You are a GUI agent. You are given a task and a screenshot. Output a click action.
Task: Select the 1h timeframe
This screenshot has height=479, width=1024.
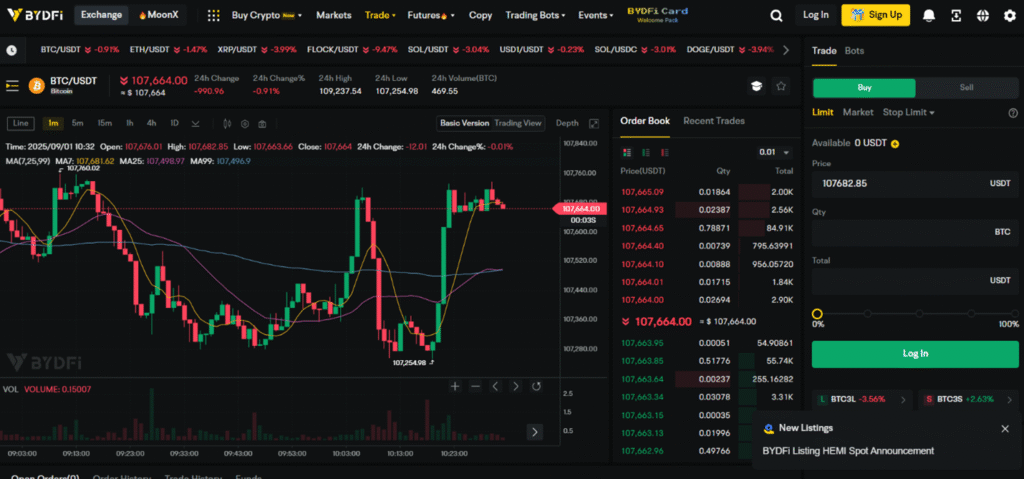pos(129,123)
